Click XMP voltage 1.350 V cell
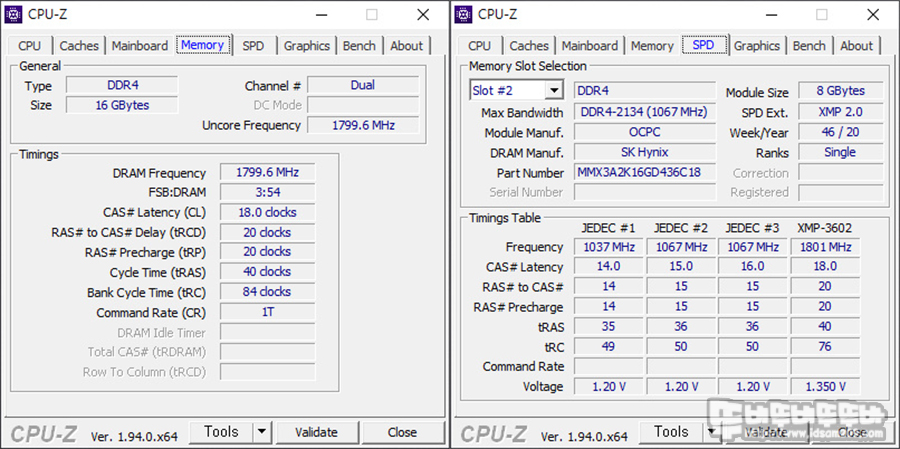This screenshot has height=449, width=900. pyautogui.click(x=825, y=386)
